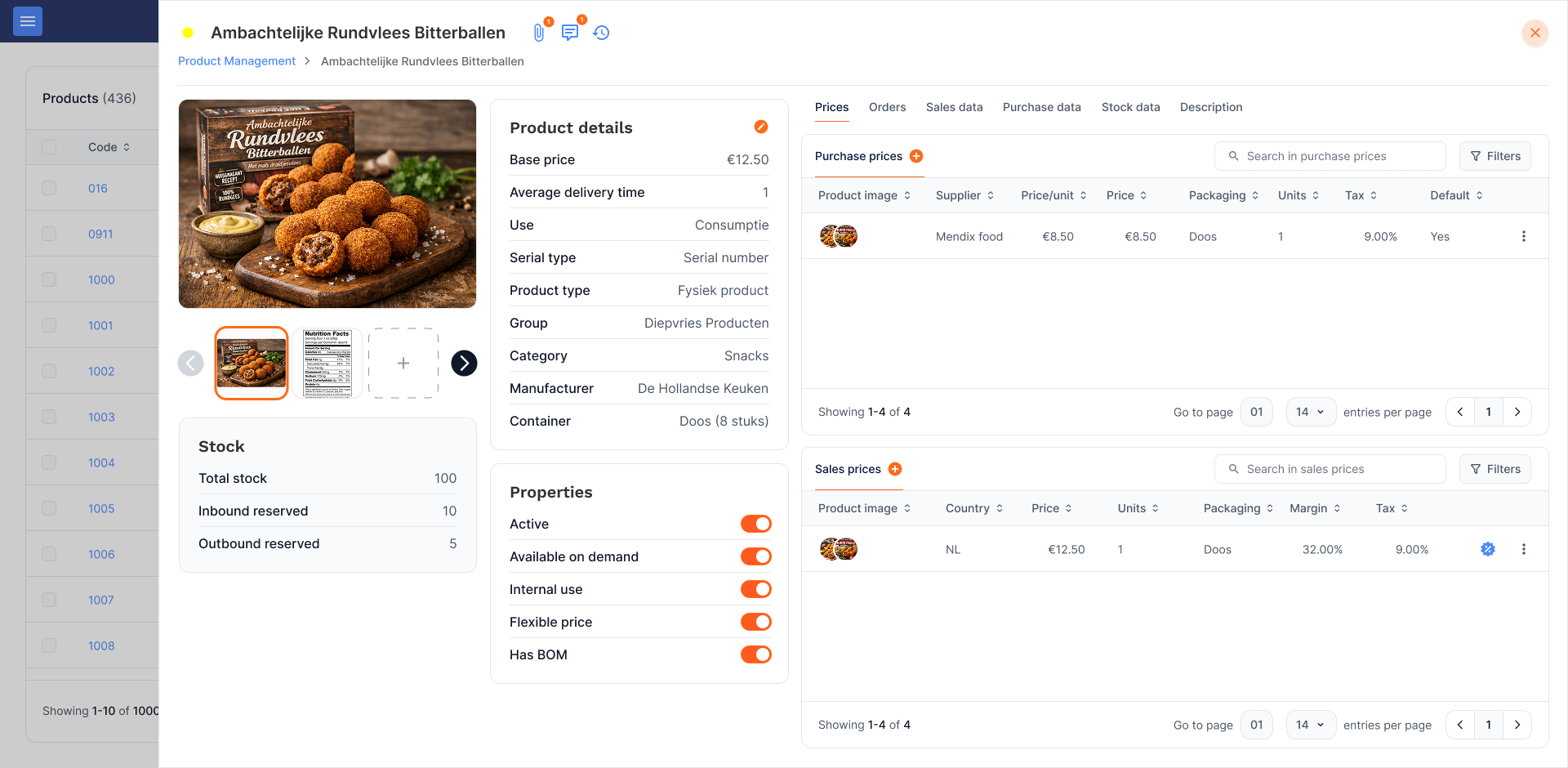Open the history clock icon
1568x768 pixels.
click(602, 33)
